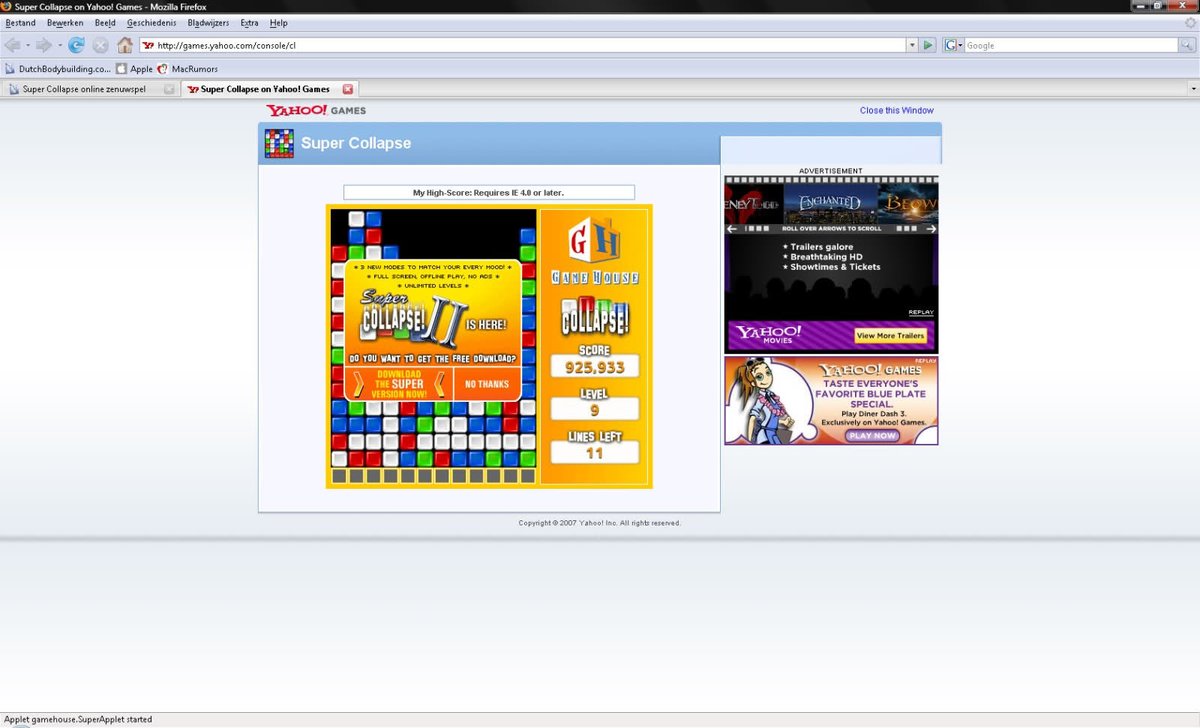Click the Back navigation arrow
The image size is (1200, 728).
click(14, 45)
